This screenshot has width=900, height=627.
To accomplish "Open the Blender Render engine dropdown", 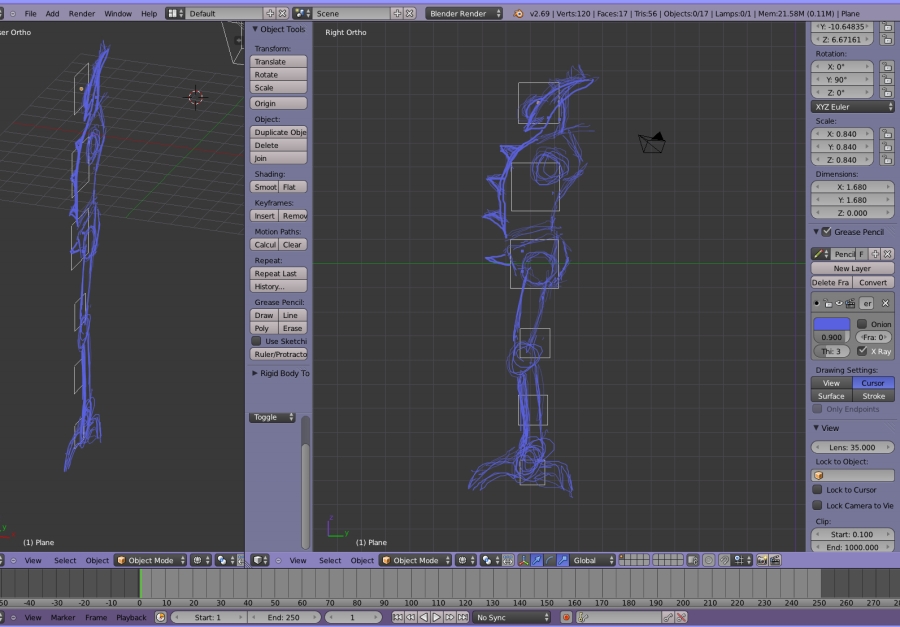I will [464, 13].
